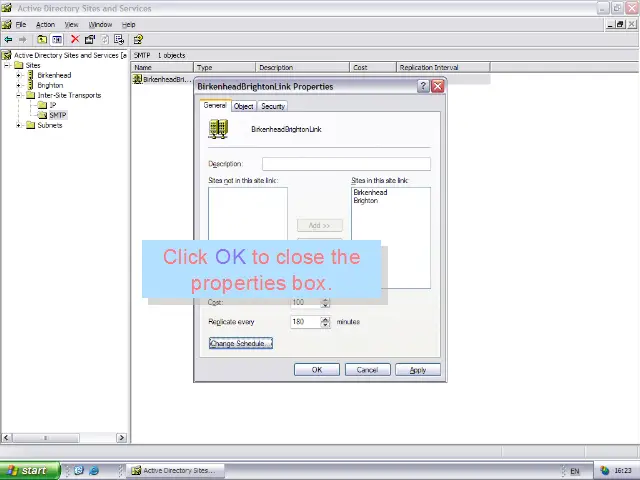Open the Action menu
The image size is (640, 480).
click(x=45, y=24)
